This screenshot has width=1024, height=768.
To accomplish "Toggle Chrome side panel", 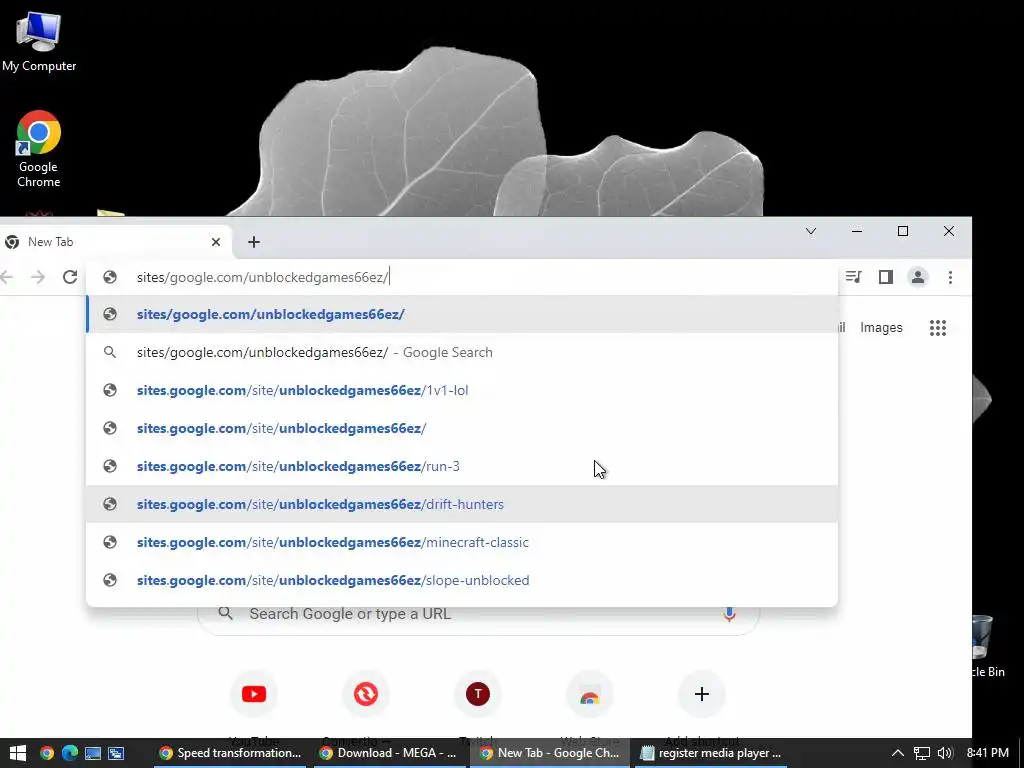I will pos(886,277).
